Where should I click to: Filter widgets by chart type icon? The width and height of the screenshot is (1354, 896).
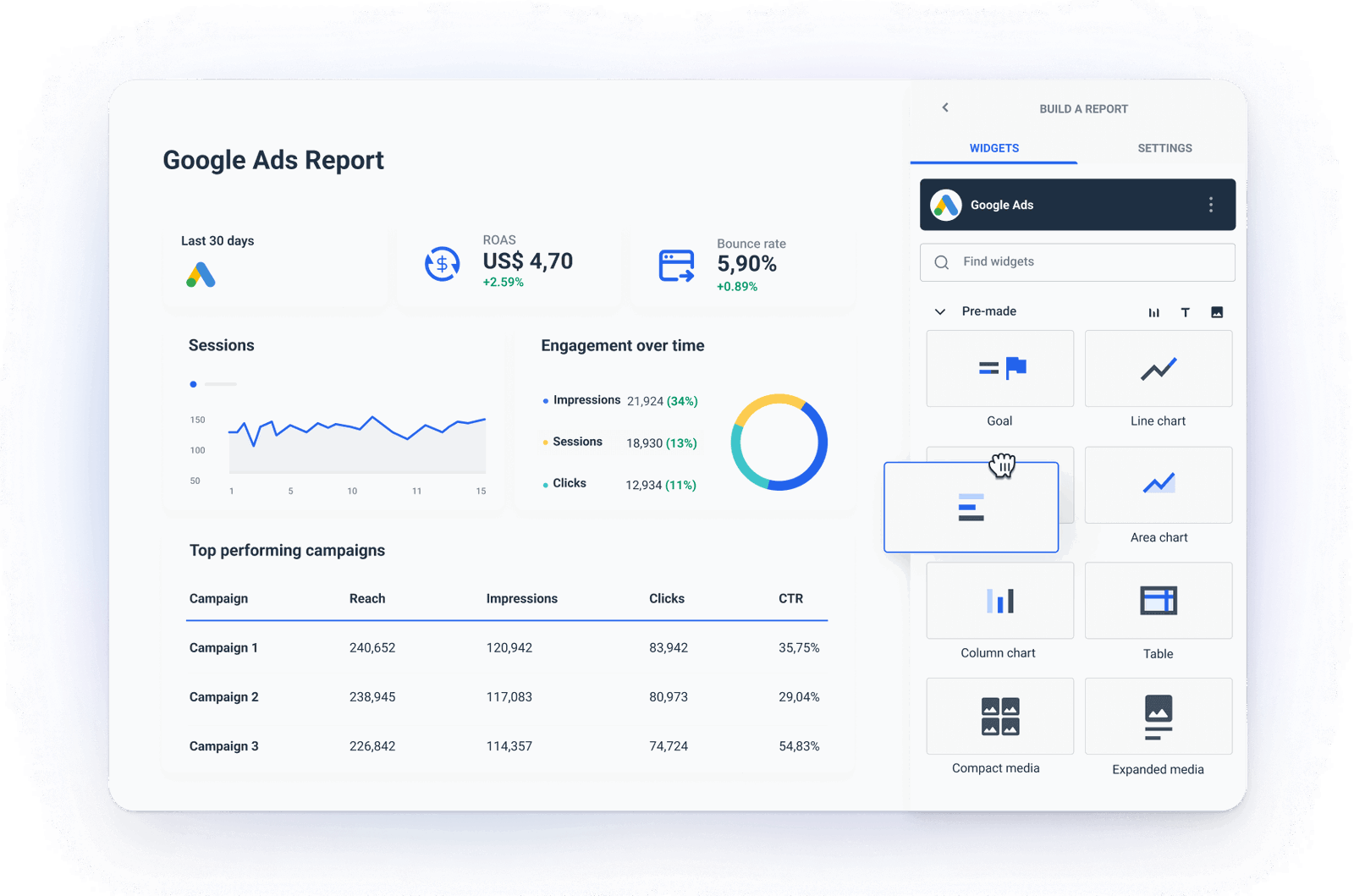click(1154, 311)
